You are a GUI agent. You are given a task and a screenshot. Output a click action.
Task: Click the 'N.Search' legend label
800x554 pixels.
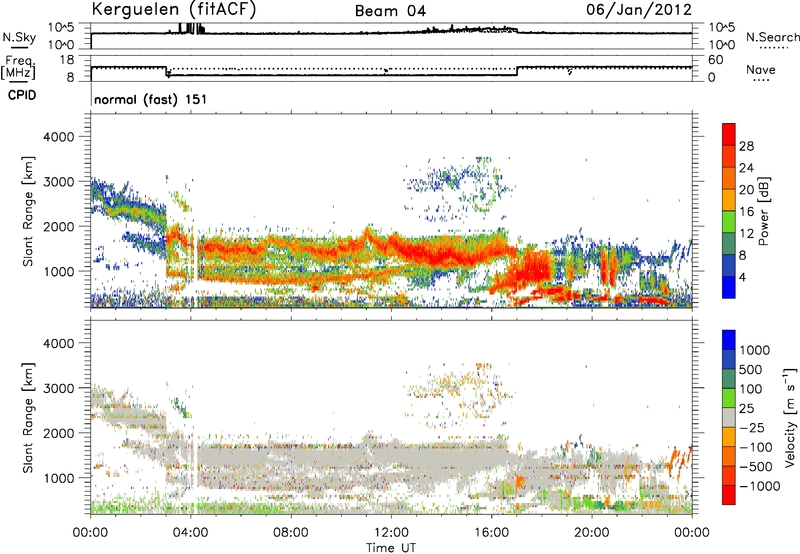[773, 37]
